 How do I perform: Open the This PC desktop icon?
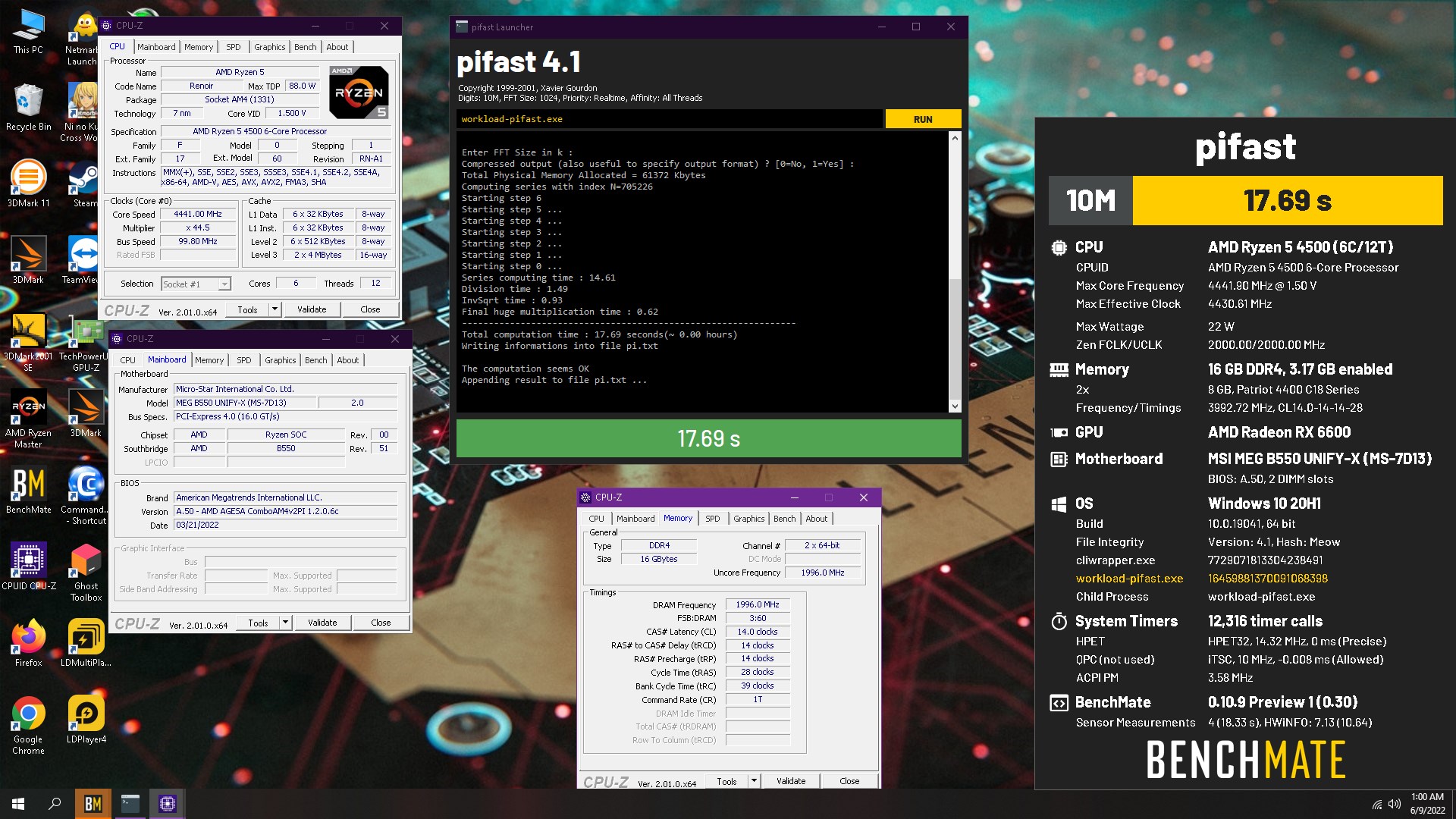tap(28, 30)
